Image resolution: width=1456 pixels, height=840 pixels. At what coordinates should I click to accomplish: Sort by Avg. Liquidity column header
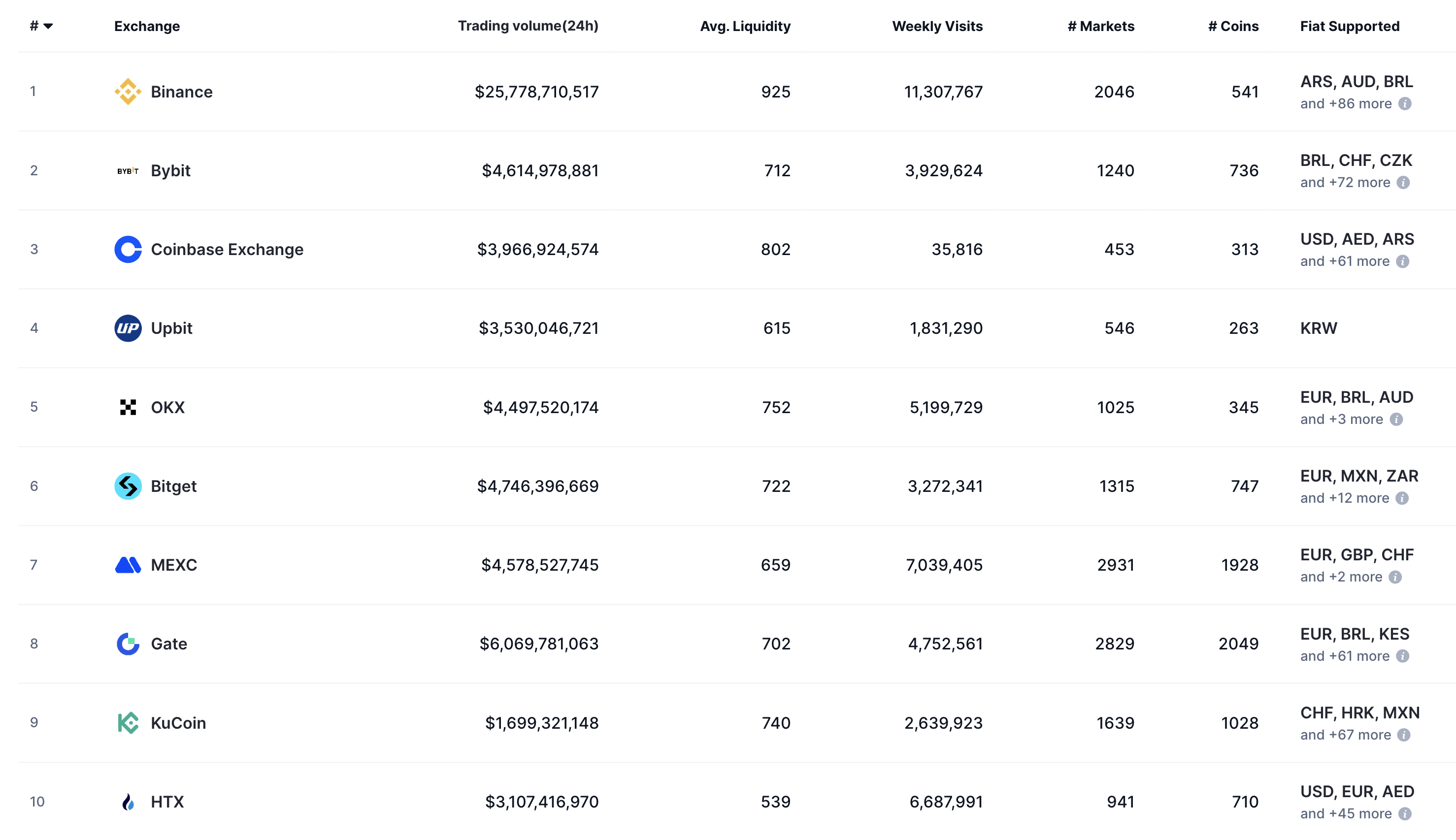744,26
